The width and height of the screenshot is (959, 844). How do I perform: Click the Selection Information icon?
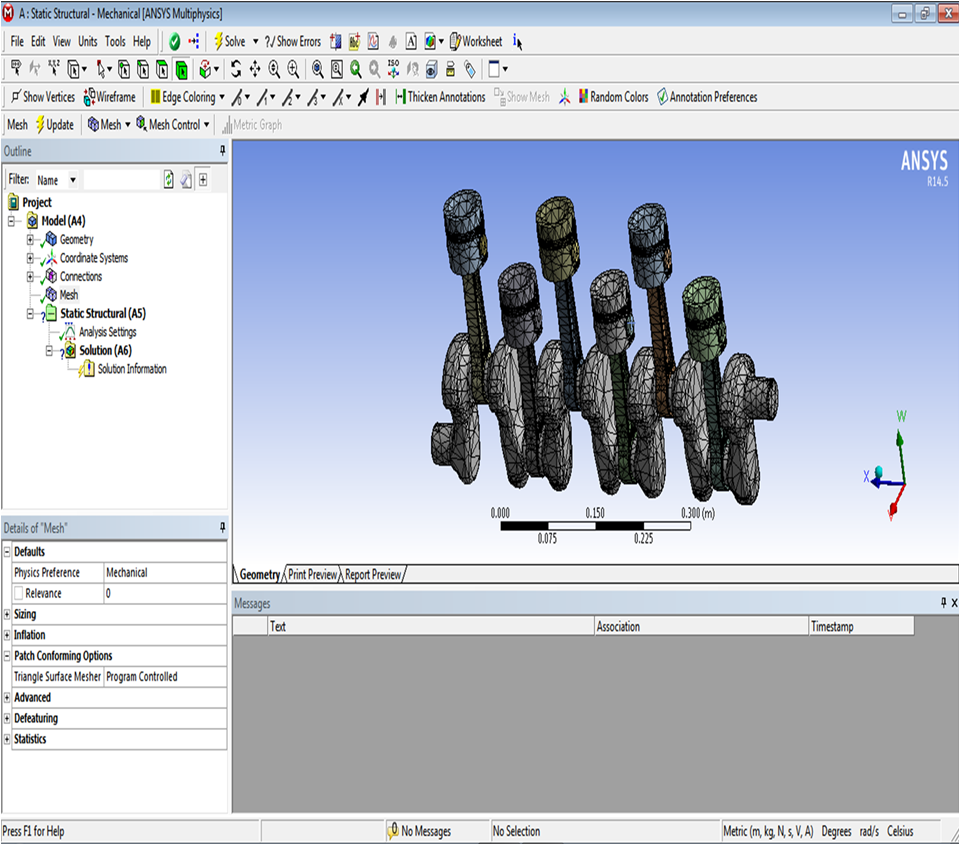tap(517, 42)
